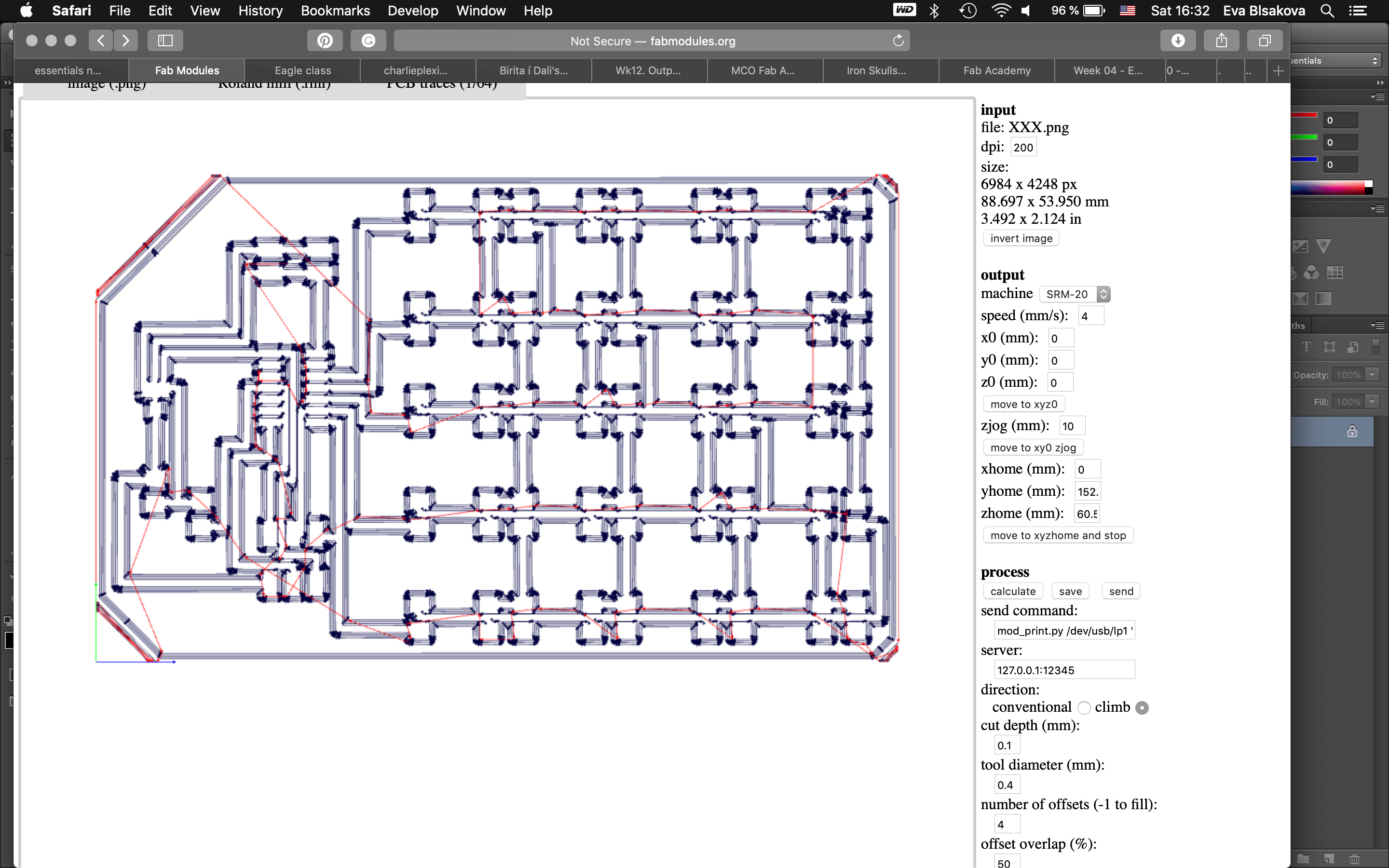Reload the fabmodules.org page

[898, 41]
